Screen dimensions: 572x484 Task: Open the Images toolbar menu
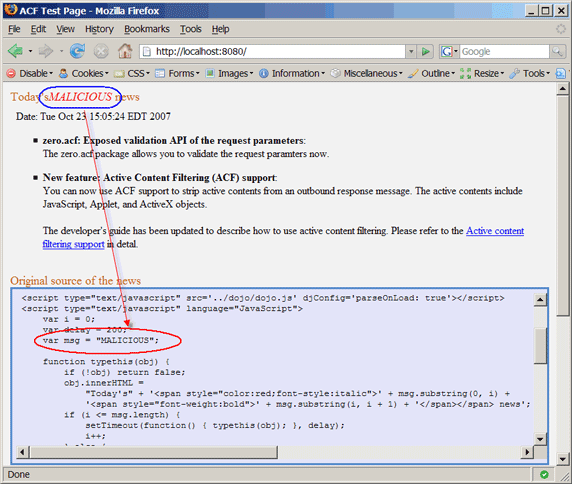point(229,73)
